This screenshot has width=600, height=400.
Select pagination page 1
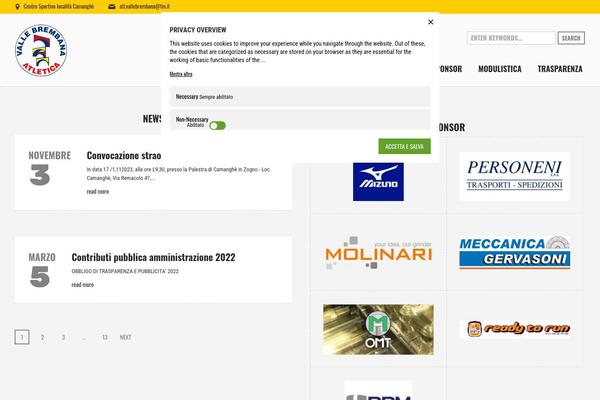click(22, 337)
